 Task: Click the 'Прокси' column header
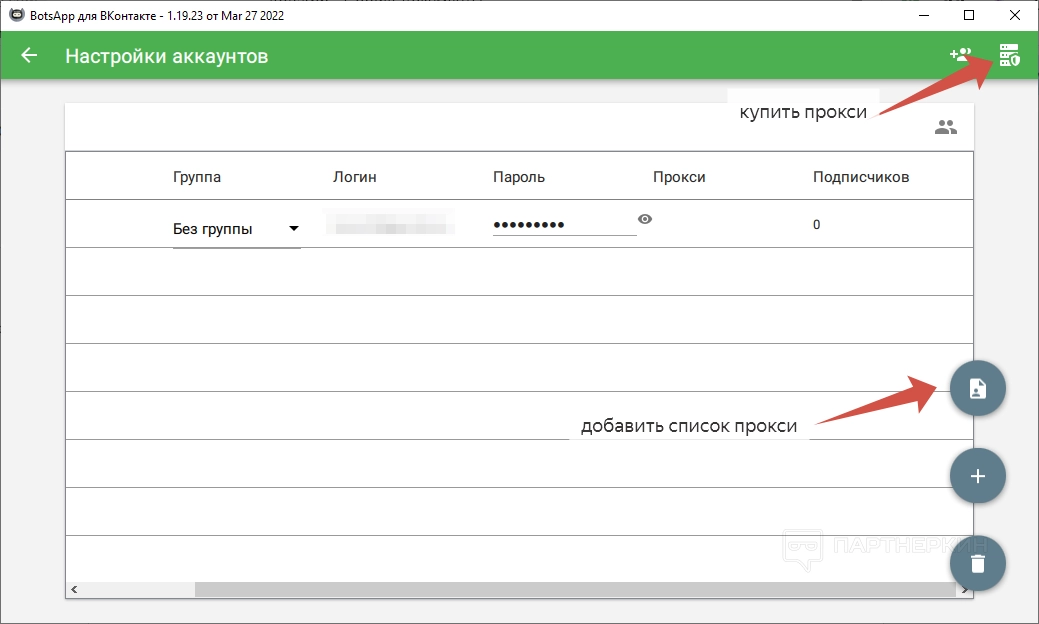[x=679, y=177]
